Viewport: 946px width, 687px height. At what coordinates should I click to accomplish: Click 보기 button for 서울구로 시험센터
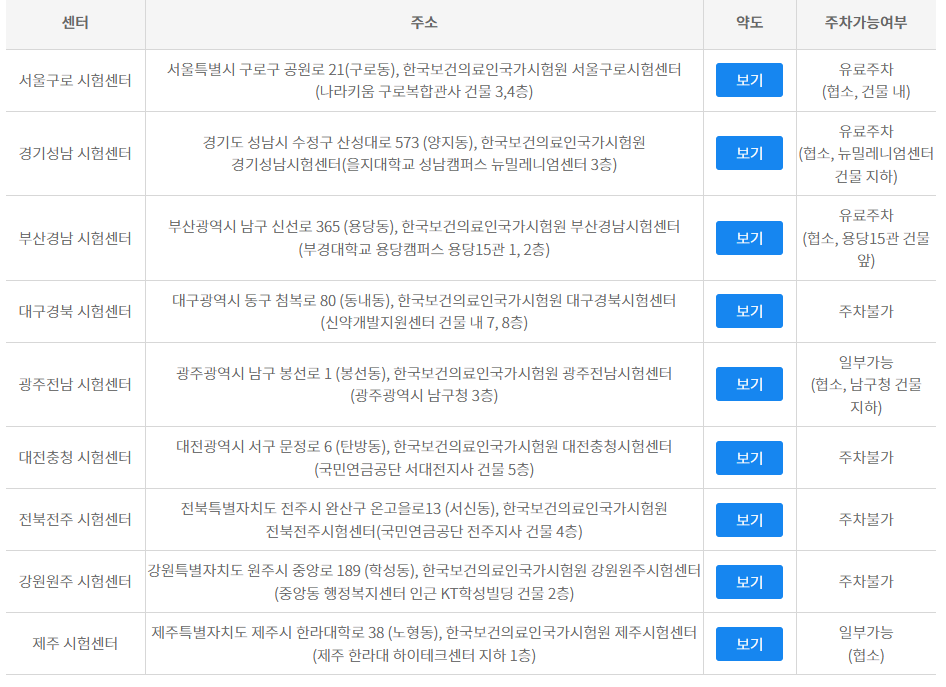coord(749,80)
